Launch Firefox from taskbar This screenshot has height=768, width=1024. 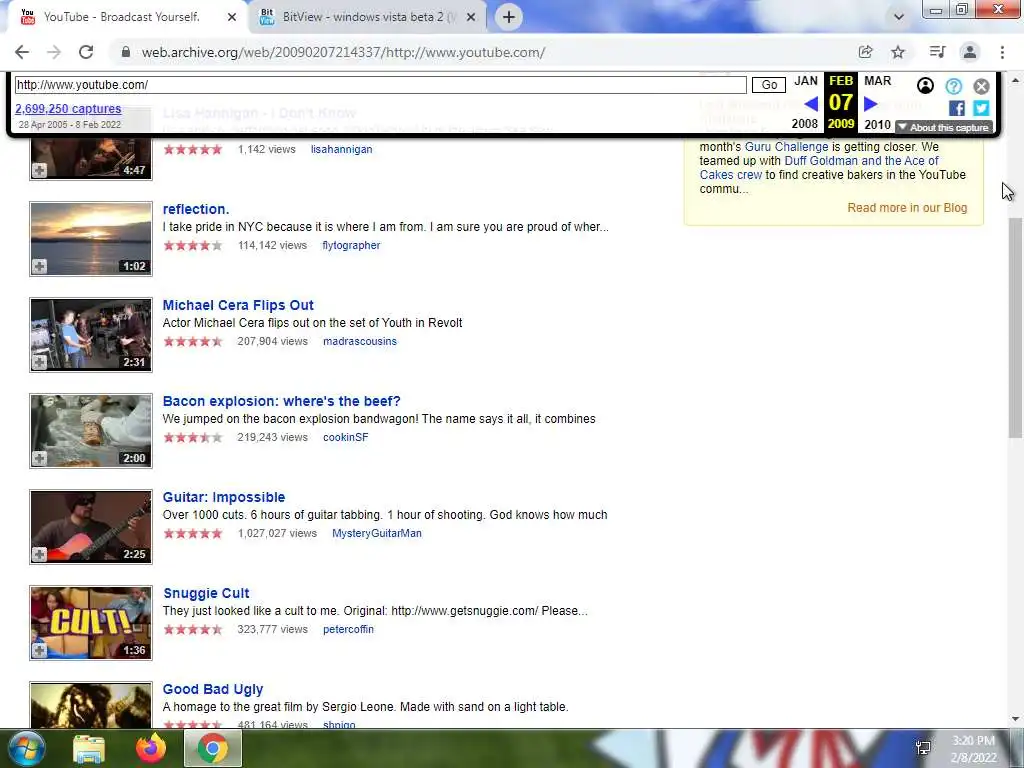(x=151, y=748)
